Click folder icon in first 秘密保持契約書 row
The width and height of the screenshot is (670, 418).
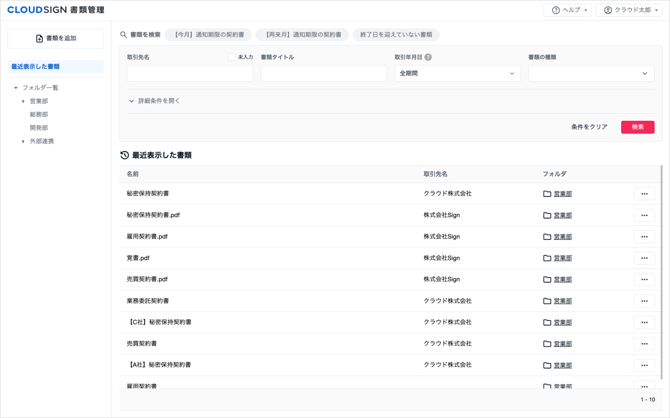click(x=547, y=194)
